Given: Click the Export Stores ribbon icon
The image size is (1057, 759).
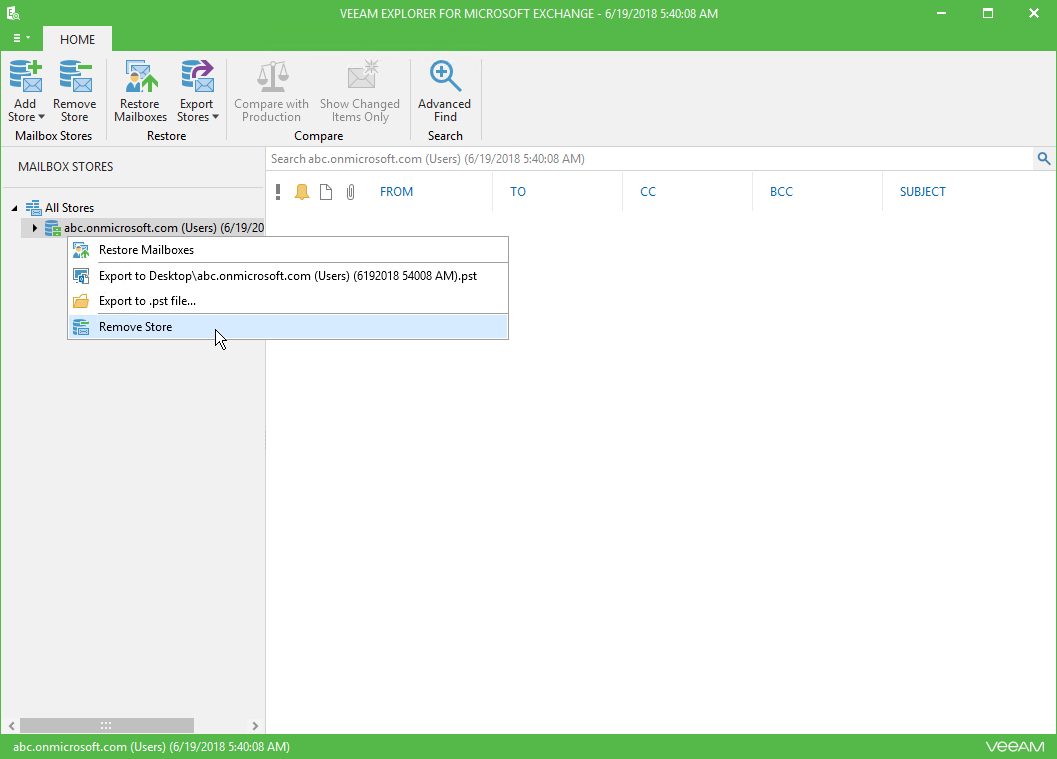Looking at the screenshot, I should tap(197, 75).
